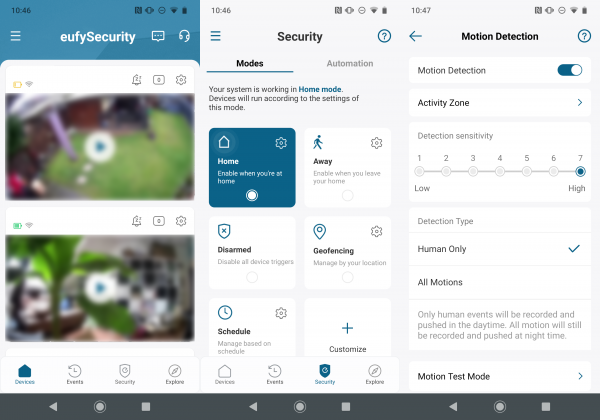600x420 pixels.
Task: Select Home mode radio button
Action: [x=252, y=195]
